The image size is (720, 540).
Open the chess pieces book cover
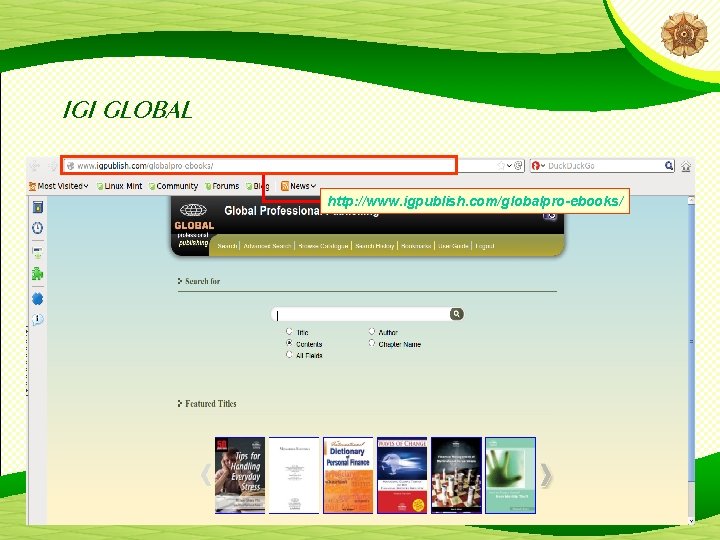click(x=456, y=475)
